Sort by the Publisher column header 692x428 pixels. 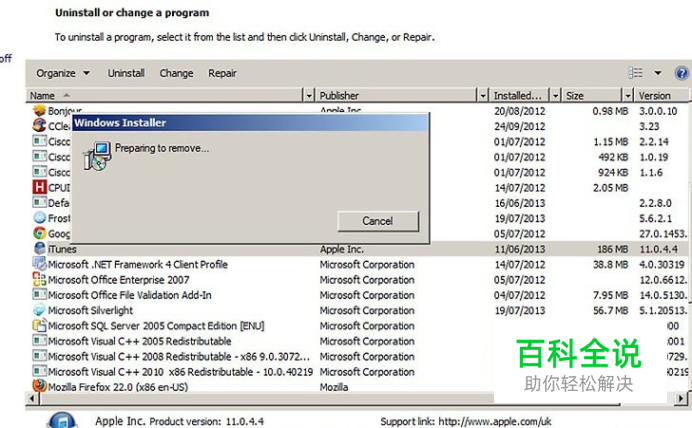(x=396, y=96)
